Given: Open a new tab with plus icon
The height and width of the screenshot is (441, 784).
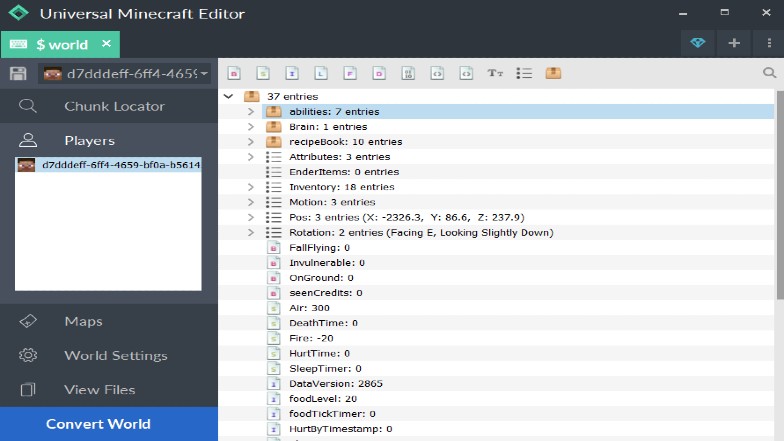Looking at the screenshot, I should [x=734, y=42].
